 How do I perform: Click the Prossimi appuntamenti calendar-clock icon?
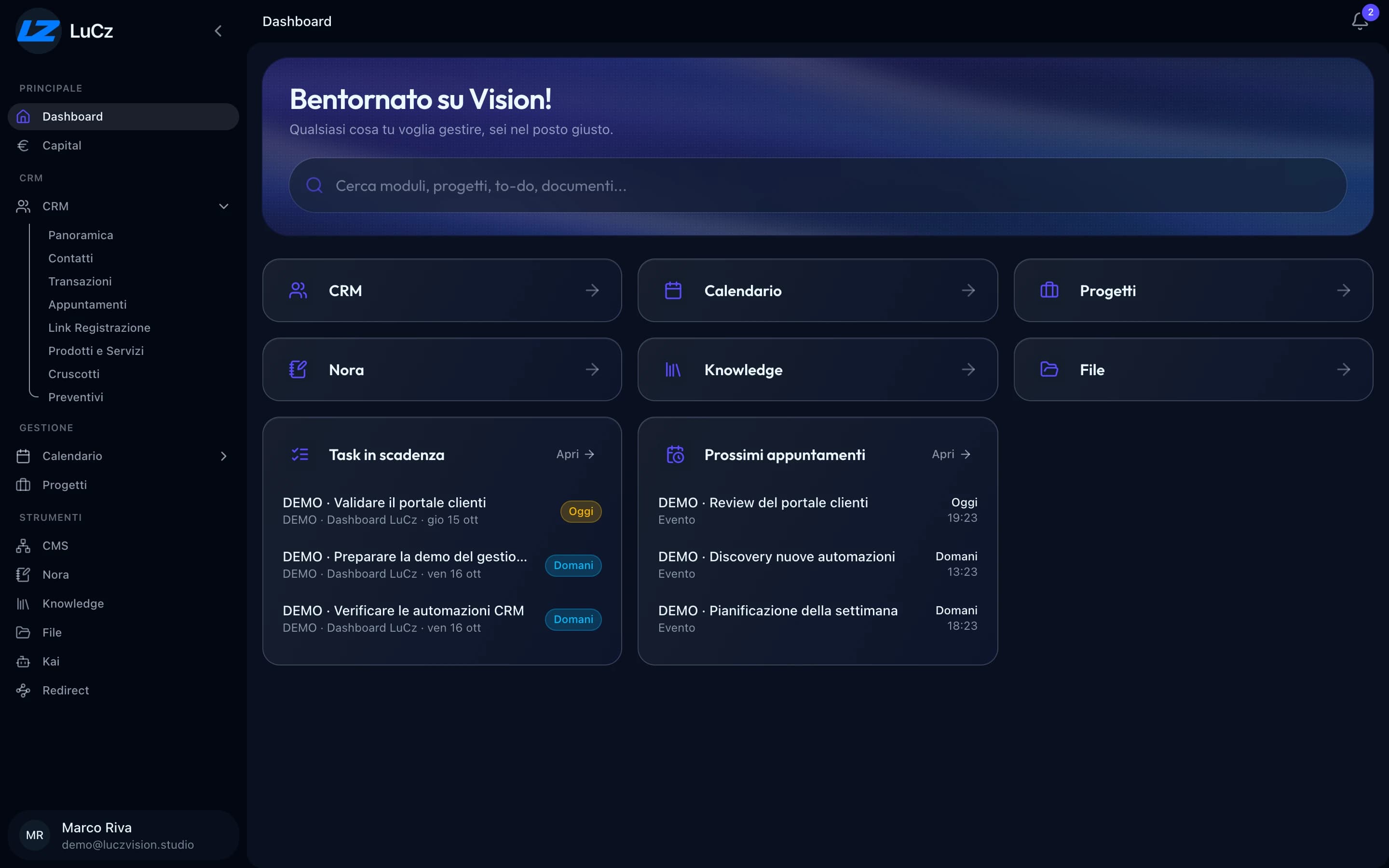(675, 455)
